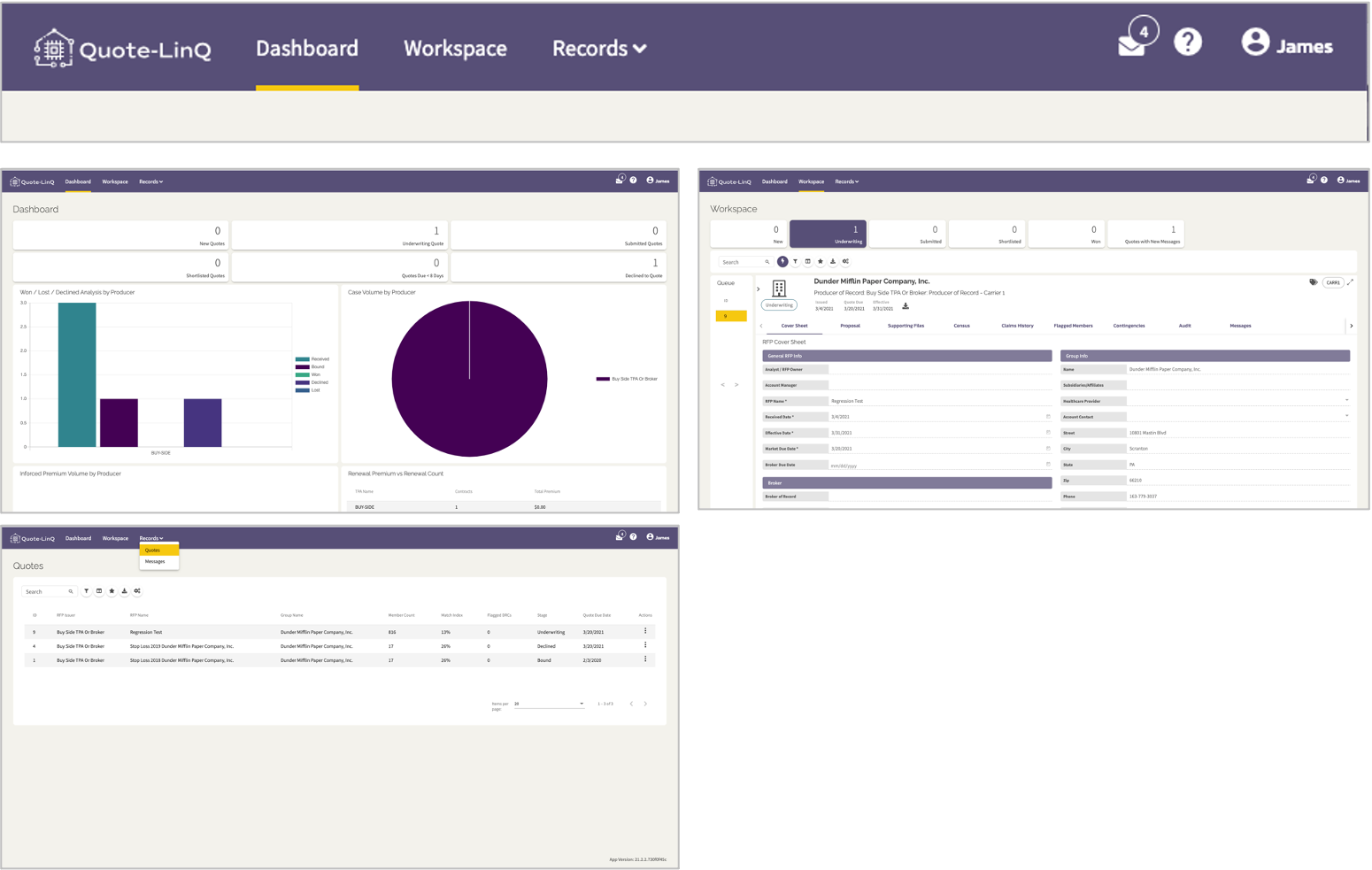The image size is (1372, 870).
Task: Click the CARR1 badge button
Action: pyautogui.click(x=1334, y=282)
